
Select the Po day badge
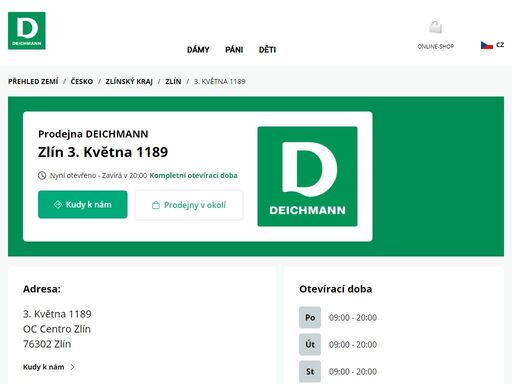(310, 317)
